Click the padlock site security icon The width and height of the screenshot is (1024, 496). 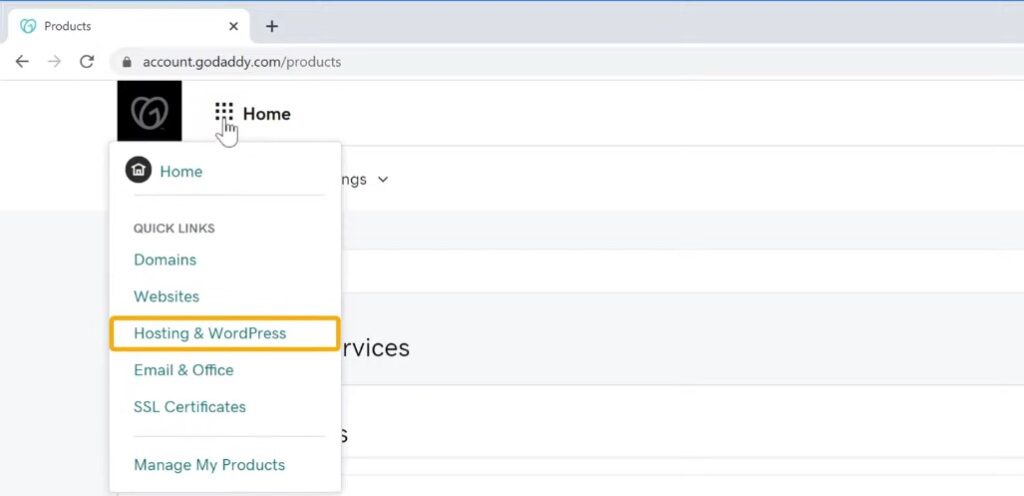click(127, 62)
